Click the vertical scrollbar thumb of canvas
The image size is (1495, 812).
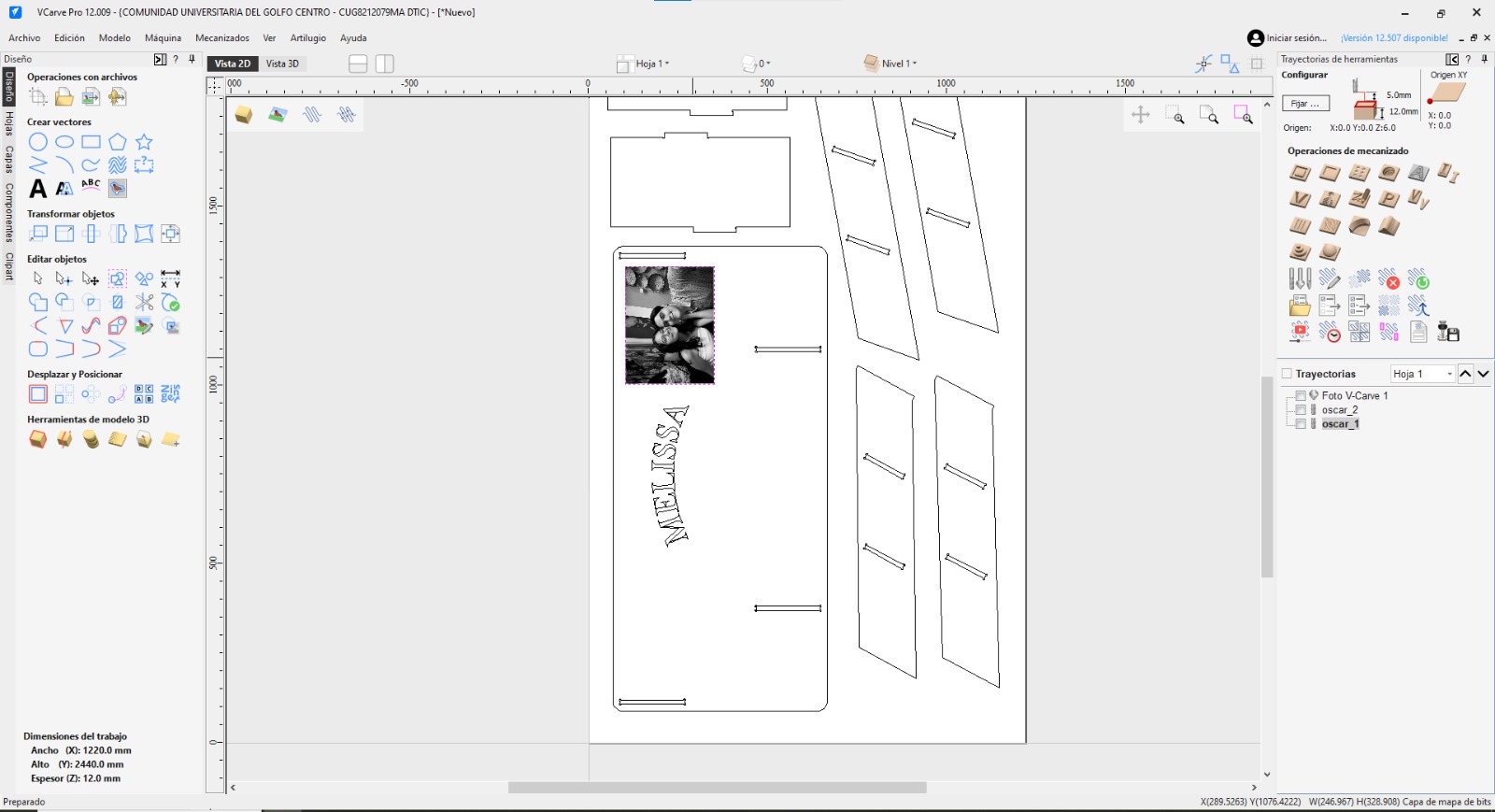[1267, 477]
